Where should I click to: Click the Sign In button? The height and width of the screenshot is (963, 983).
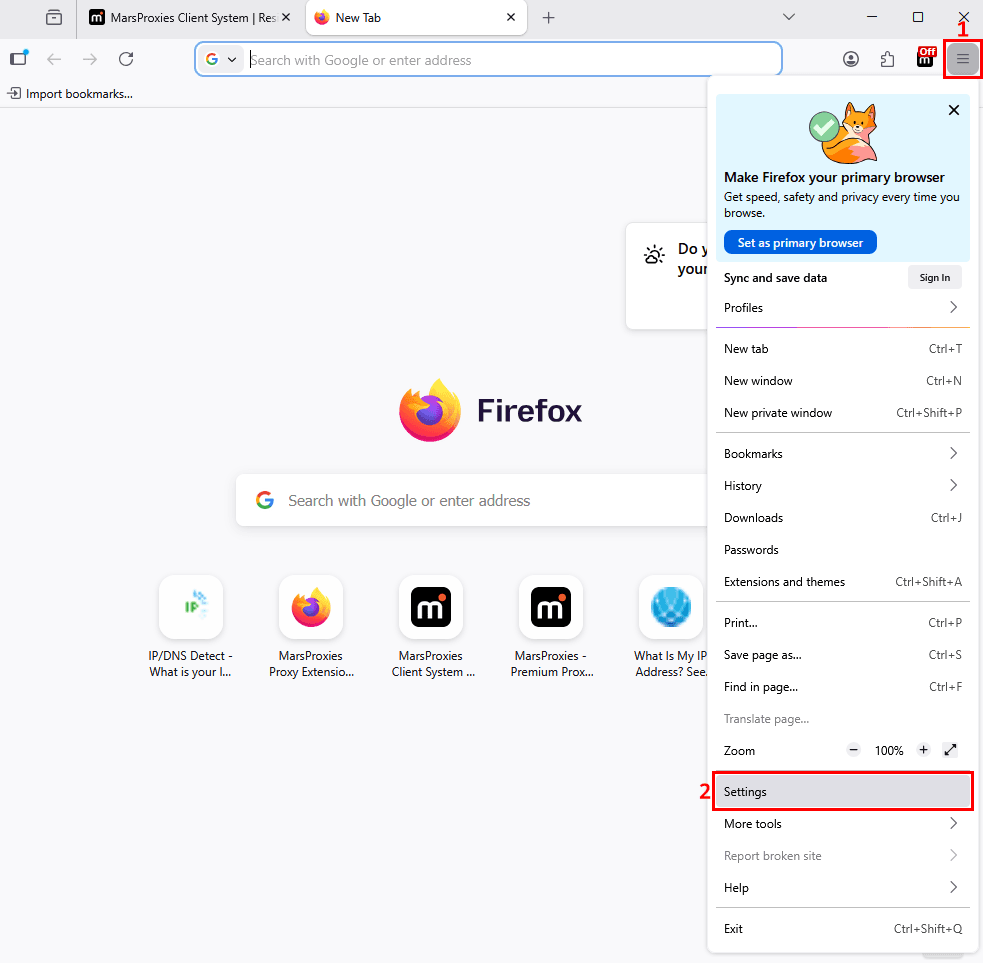934,277
